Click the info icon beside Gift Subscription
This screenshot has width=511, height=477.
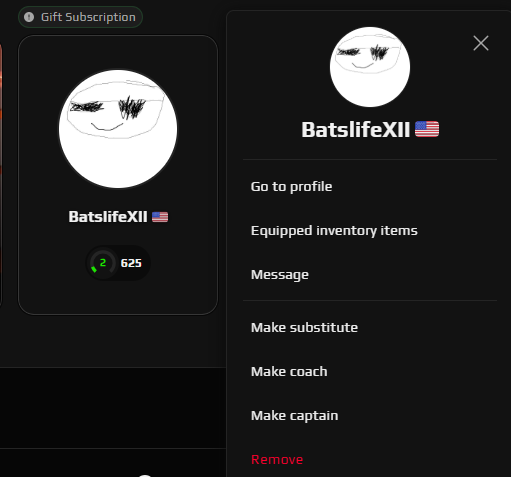tap(29, 17)
